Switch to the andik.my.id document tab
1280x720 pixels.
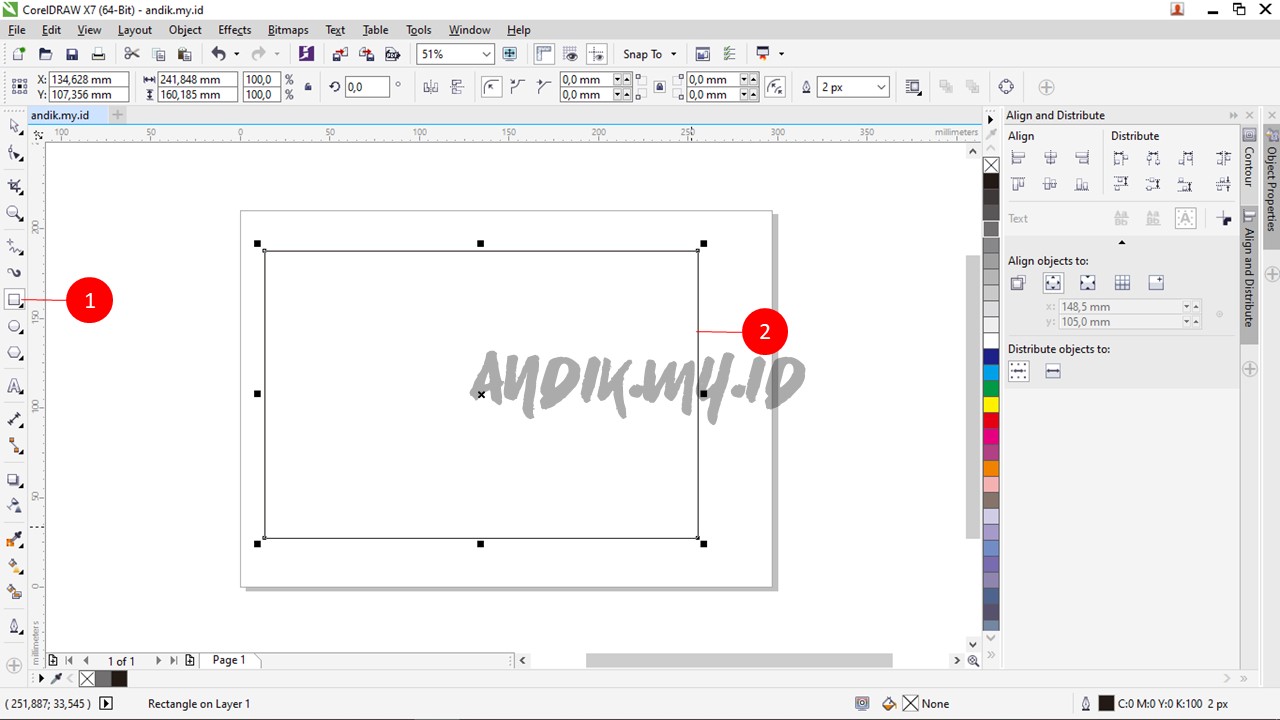60,115
